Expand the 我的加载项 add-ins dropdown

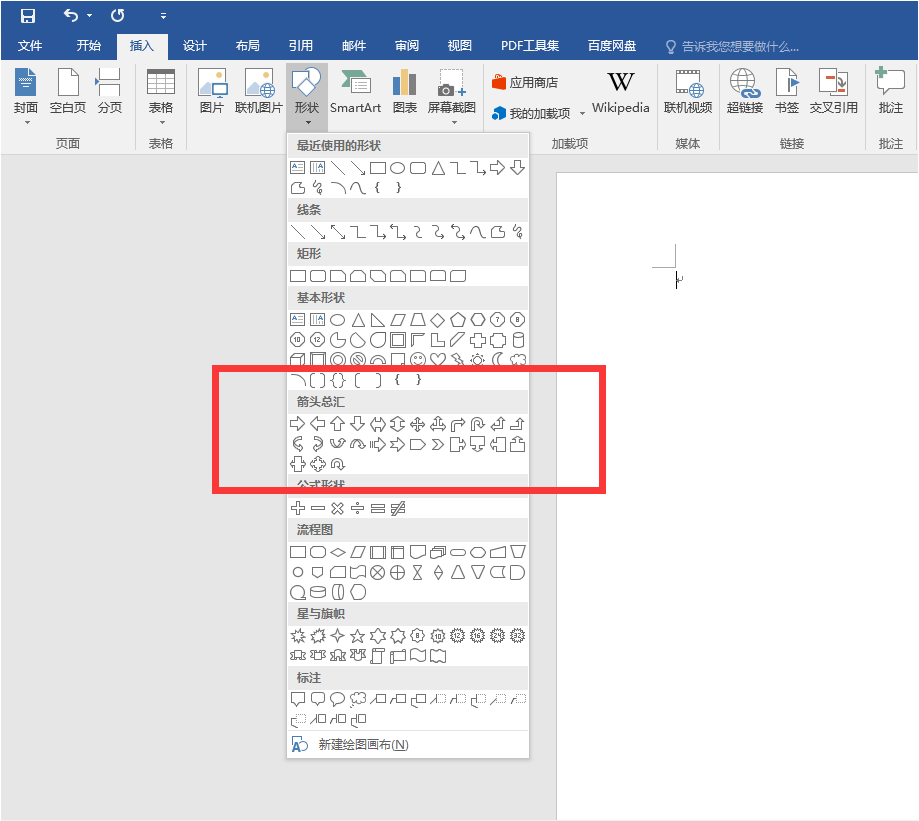point(582,114)
